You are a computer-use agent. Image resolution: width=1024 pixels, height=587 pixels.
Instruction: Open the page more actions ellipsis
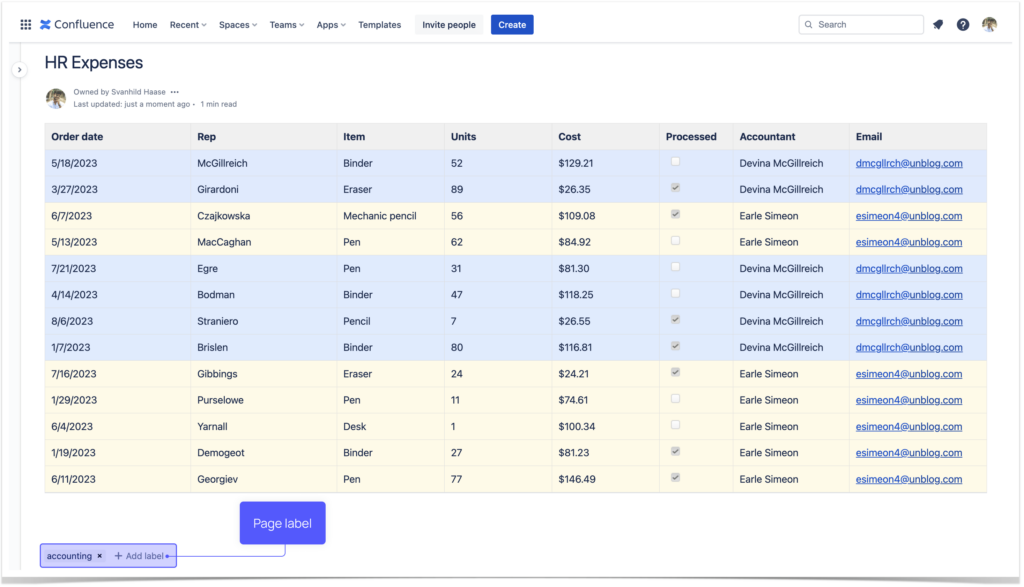coord(174,91)
